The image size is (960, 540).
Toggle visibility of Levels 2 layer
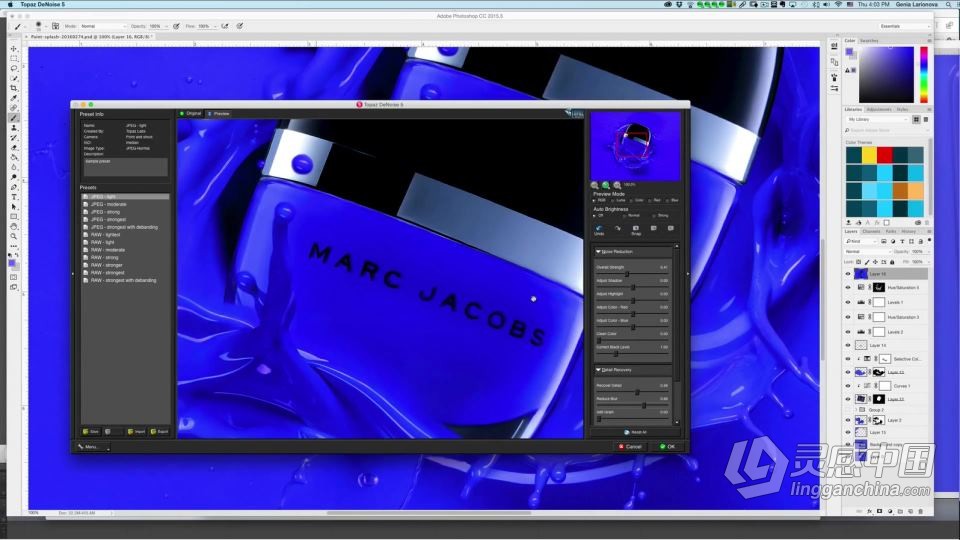(x=848, y=332)
